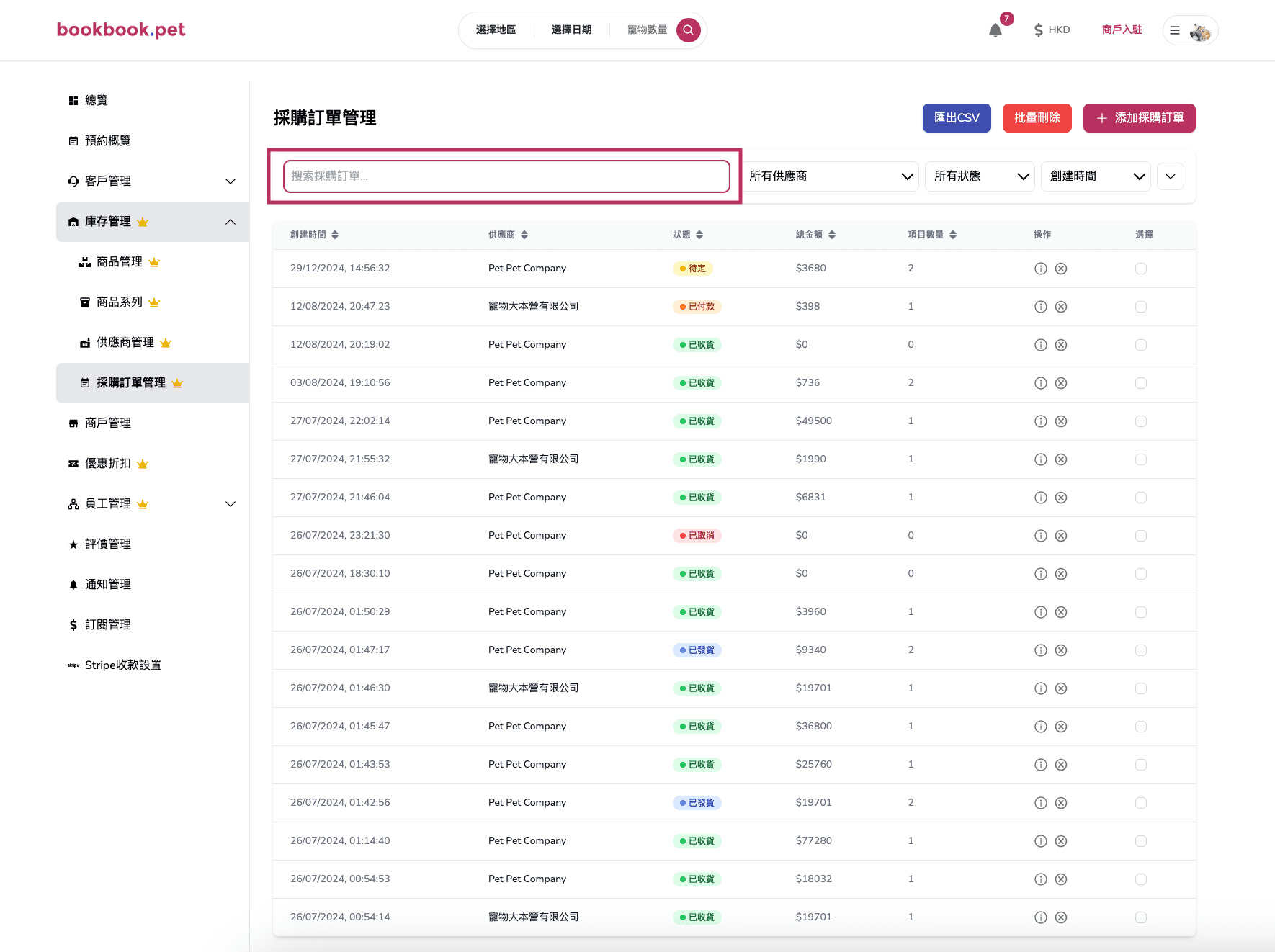This screenshot has height=952, width=1275.
Task: Sort by 狀態 column arrows
Action: (699, 235)
